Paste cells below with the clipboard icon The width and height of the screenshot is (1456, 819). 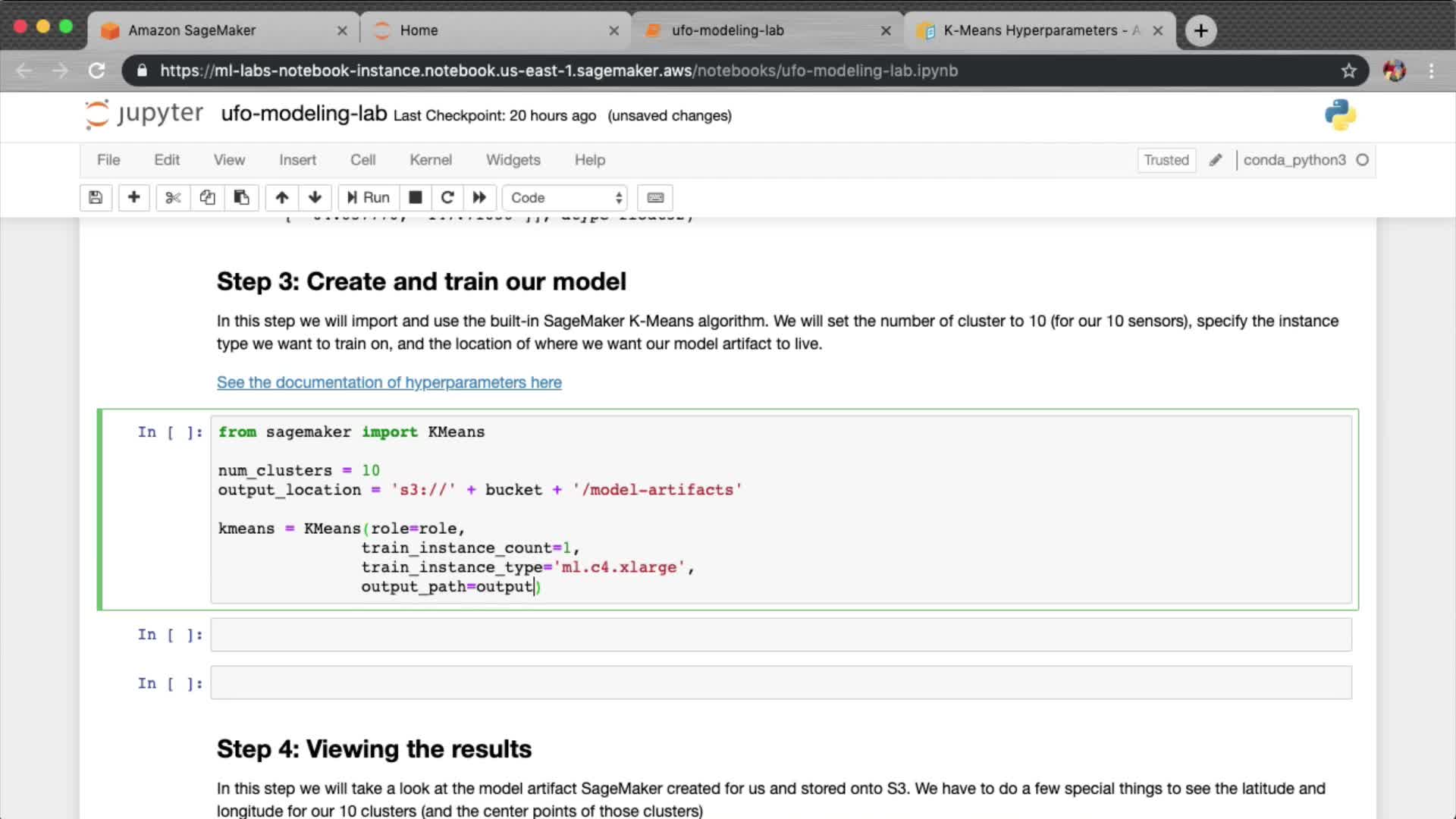241,198
